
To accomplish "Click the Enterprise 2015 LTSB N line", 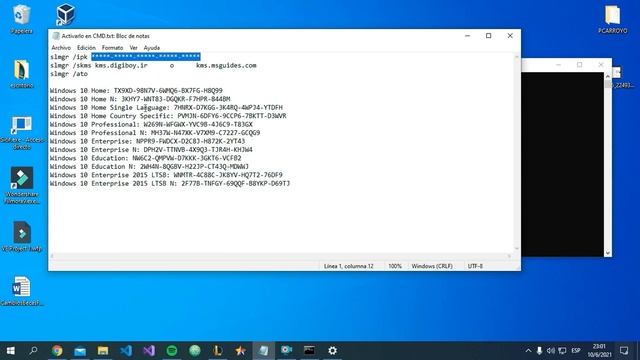I will (170, 184).
